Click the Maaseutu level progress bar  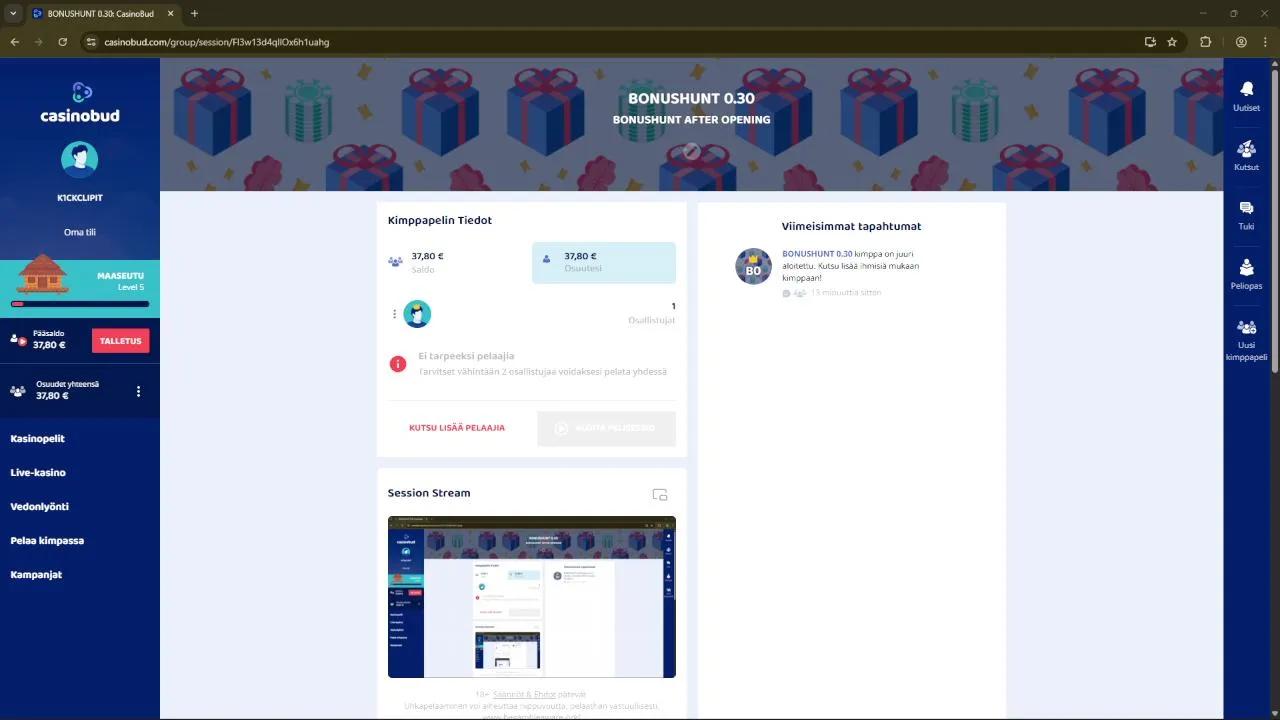tap(80, 303)
